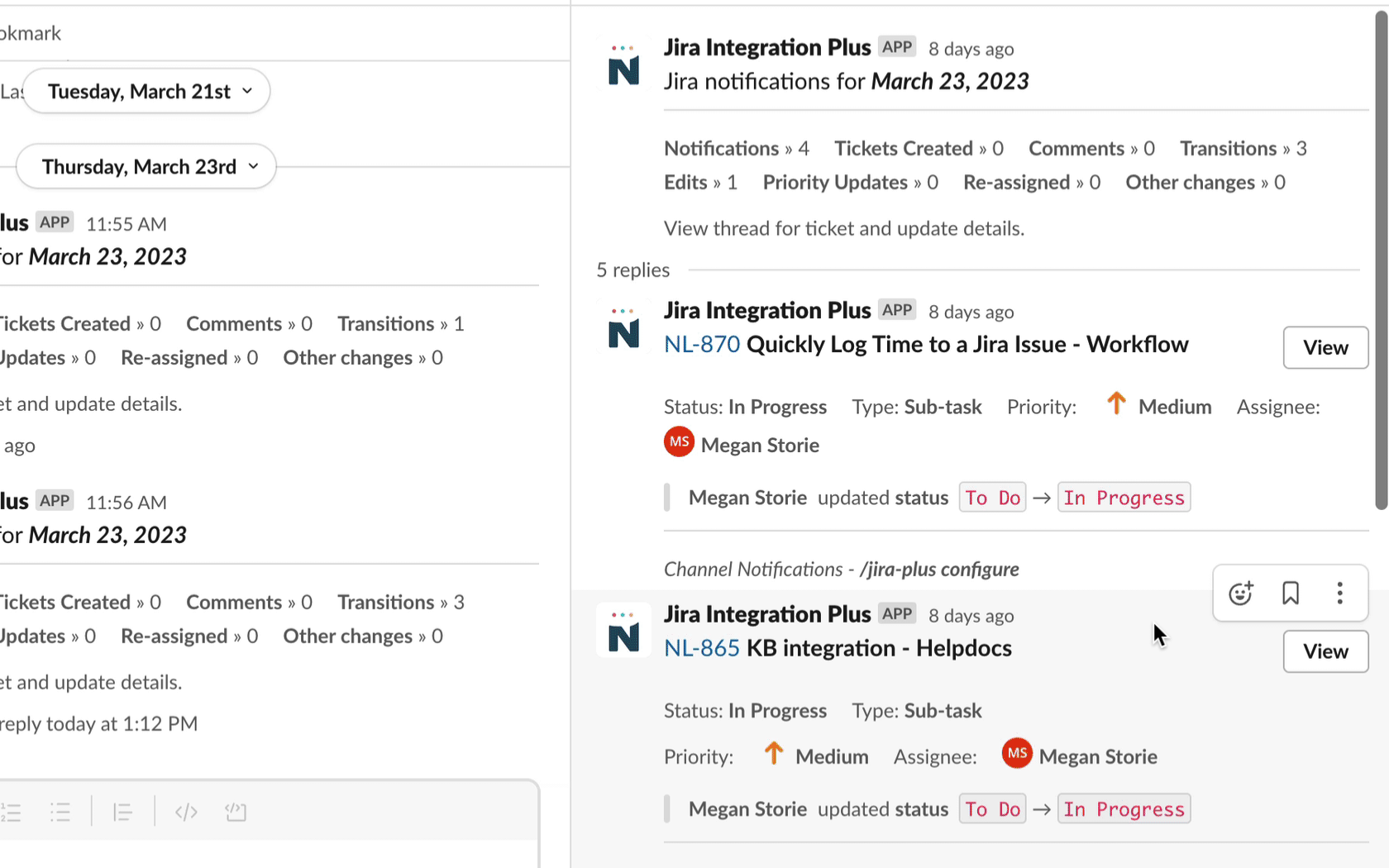Open the Thursday, March 23rd date dropdown
This screenshot has width=1389, height=868.
pyautogui.click(x=146, y=166)
